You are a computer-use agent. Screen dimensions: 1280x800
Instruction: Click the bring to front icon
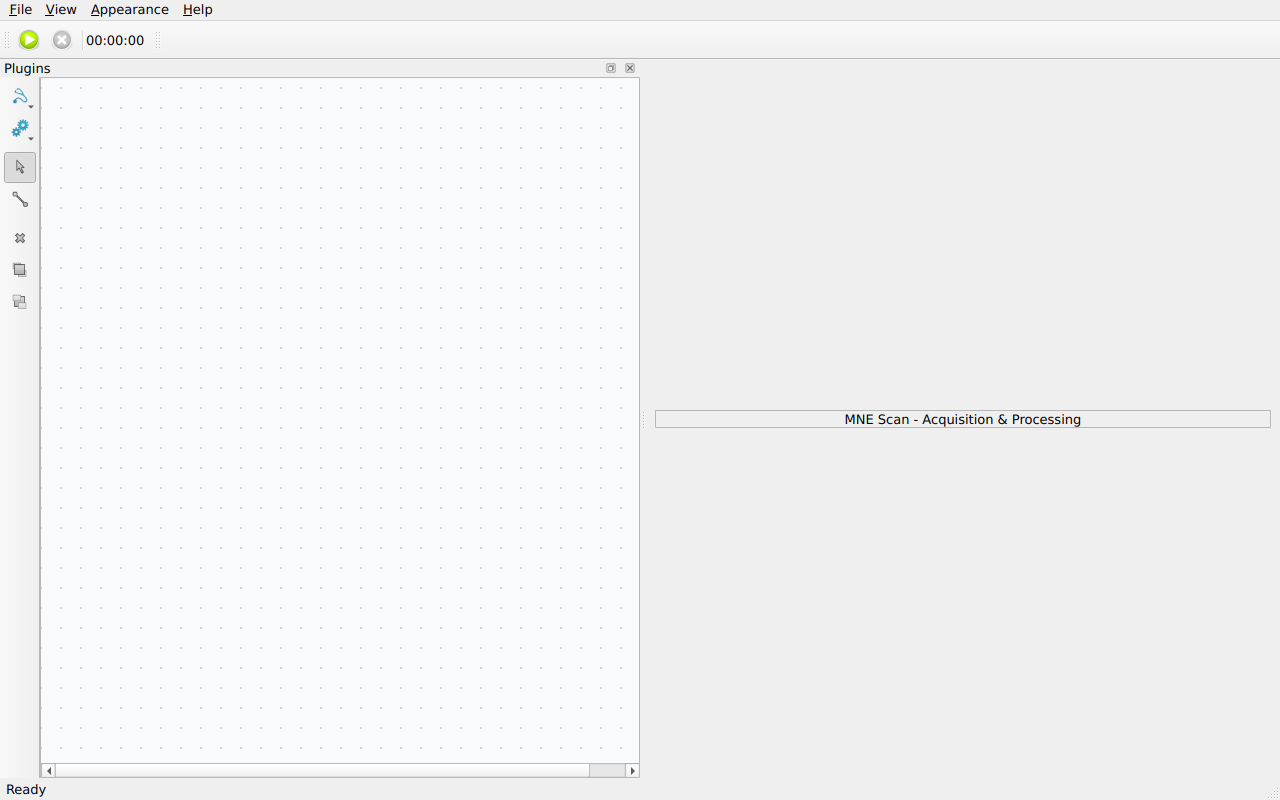pos(20,270)
